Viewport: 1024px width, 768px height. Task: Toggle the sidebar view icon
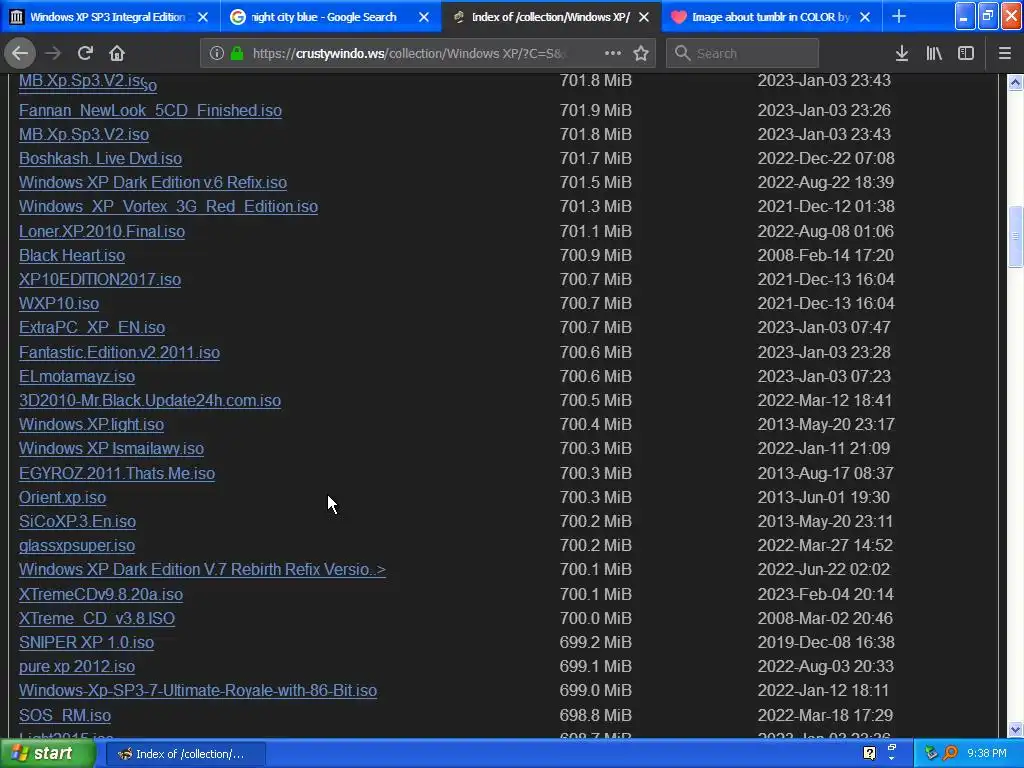(966, 53)
